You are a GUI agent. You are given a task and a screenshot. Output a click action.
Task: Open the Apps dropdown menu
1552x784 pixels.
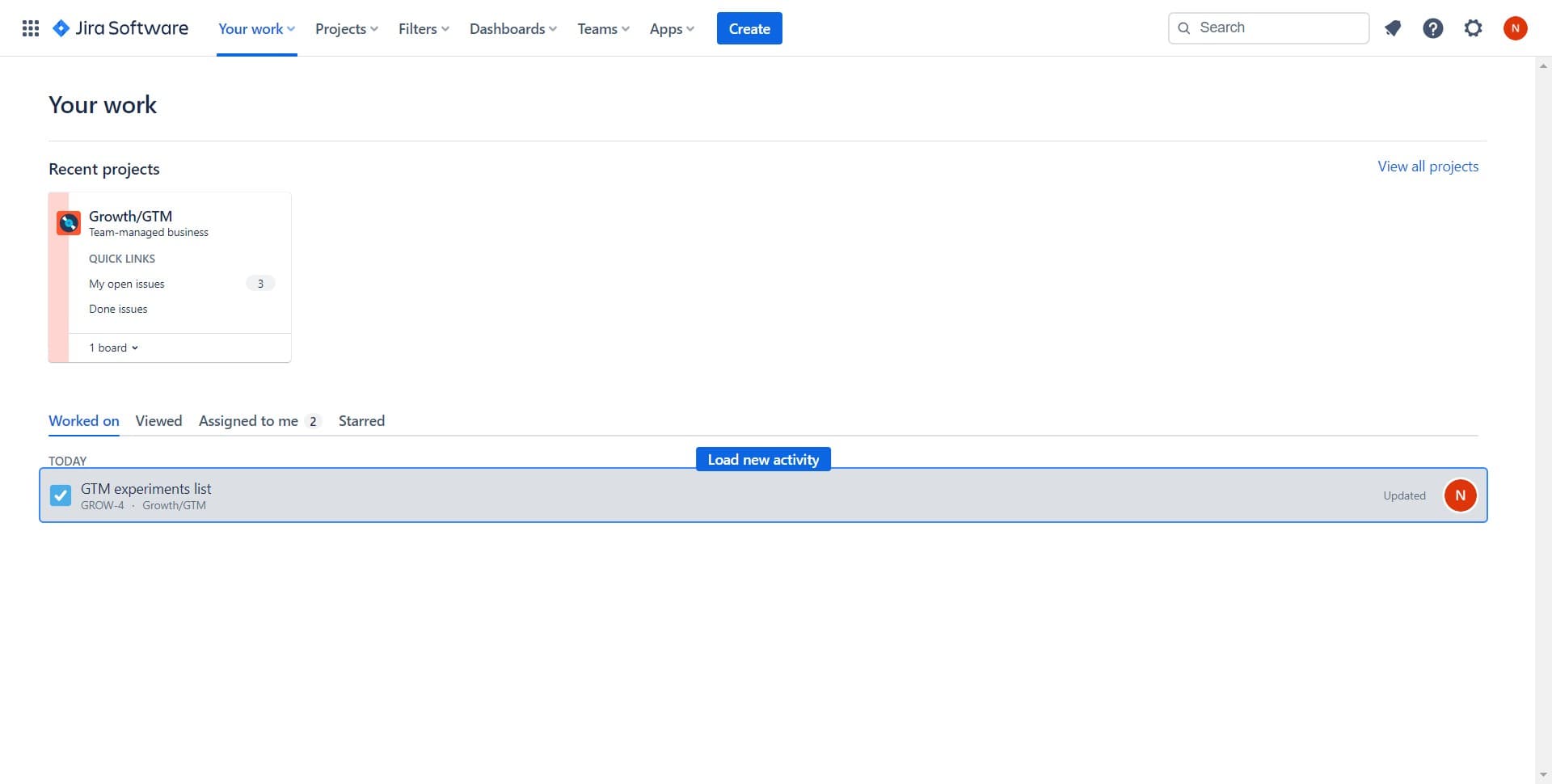(671, 28)
